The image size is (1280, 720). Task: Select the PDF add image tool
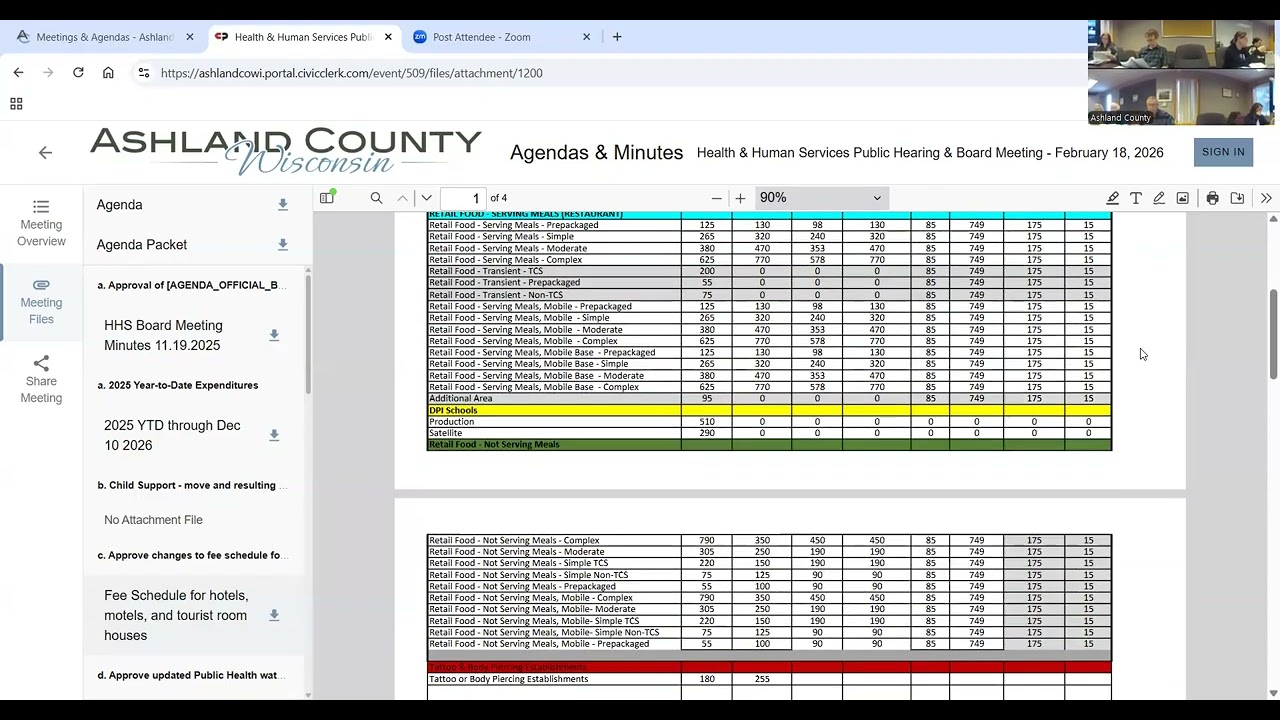1182,198
